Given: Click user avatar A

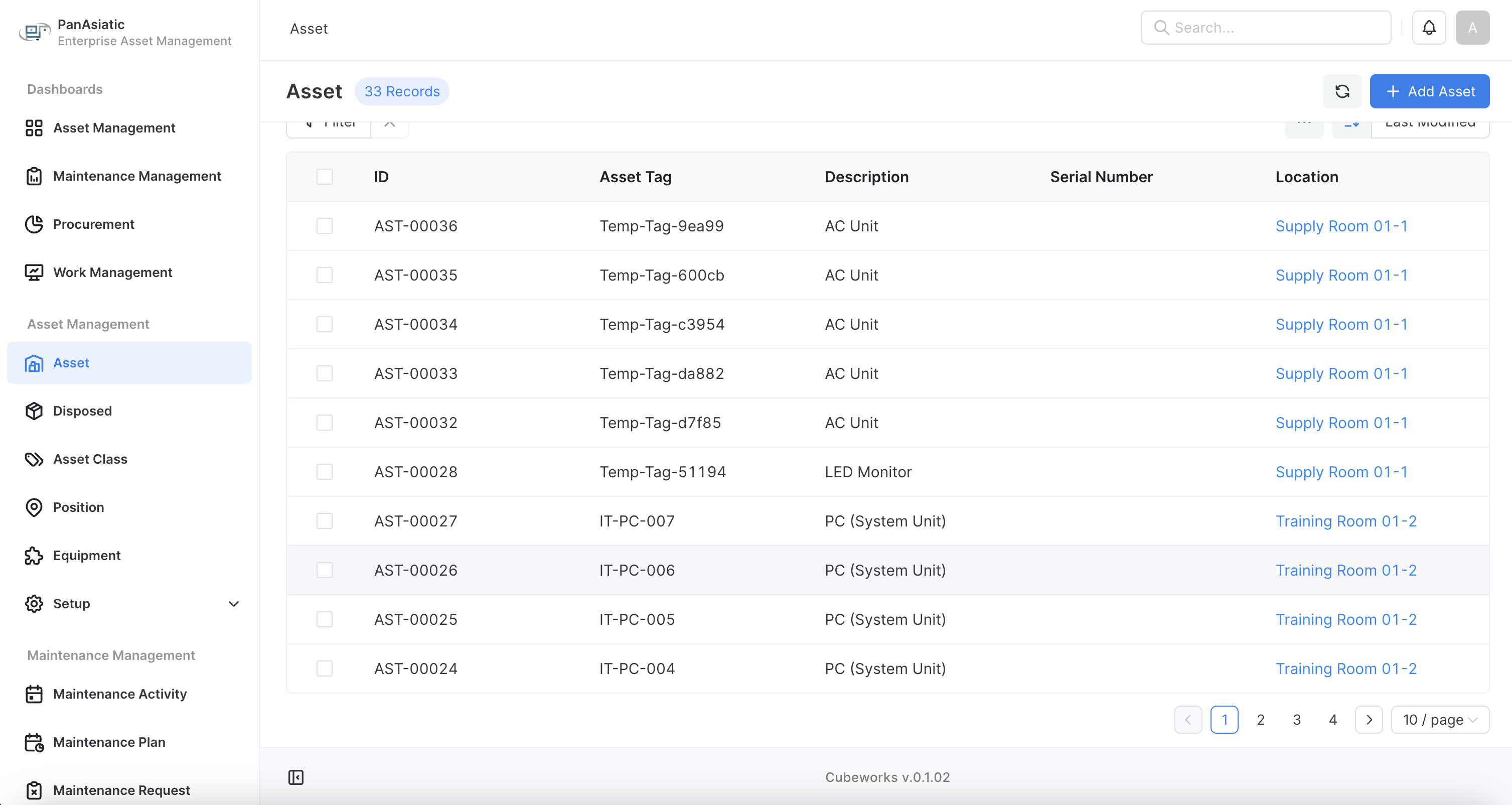Looking at the screenshot, I should coord(1472,28).
